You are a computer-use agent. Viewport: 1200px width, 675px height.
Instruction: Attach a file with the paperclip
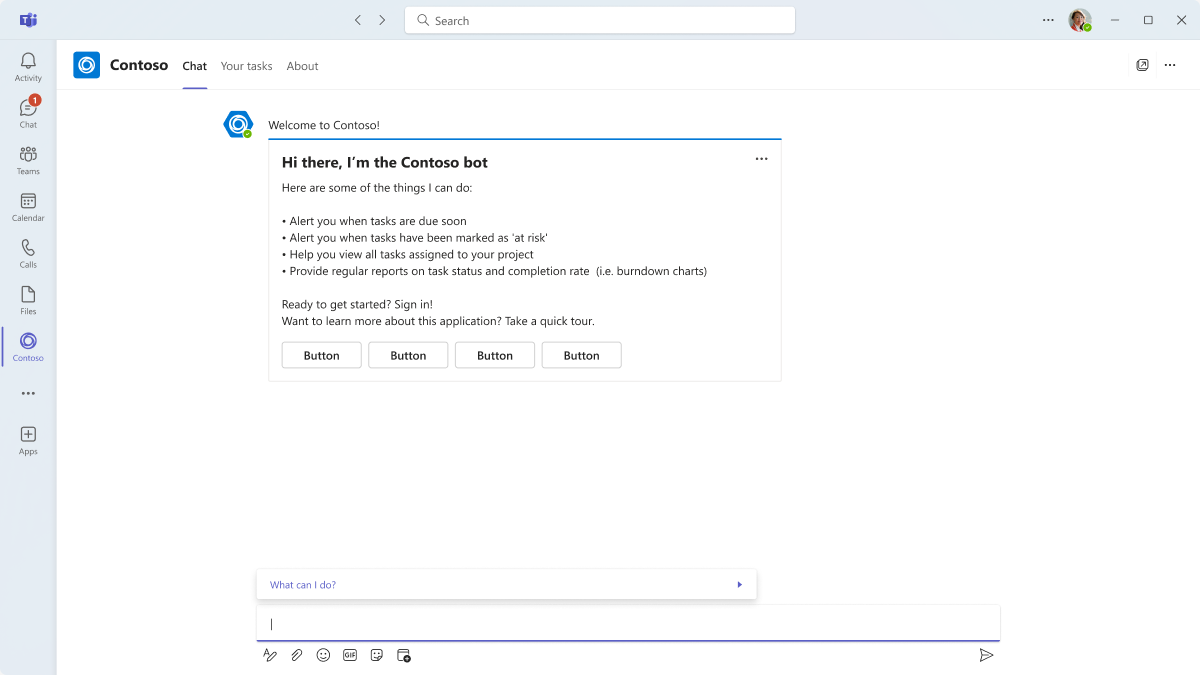(296, 655)
